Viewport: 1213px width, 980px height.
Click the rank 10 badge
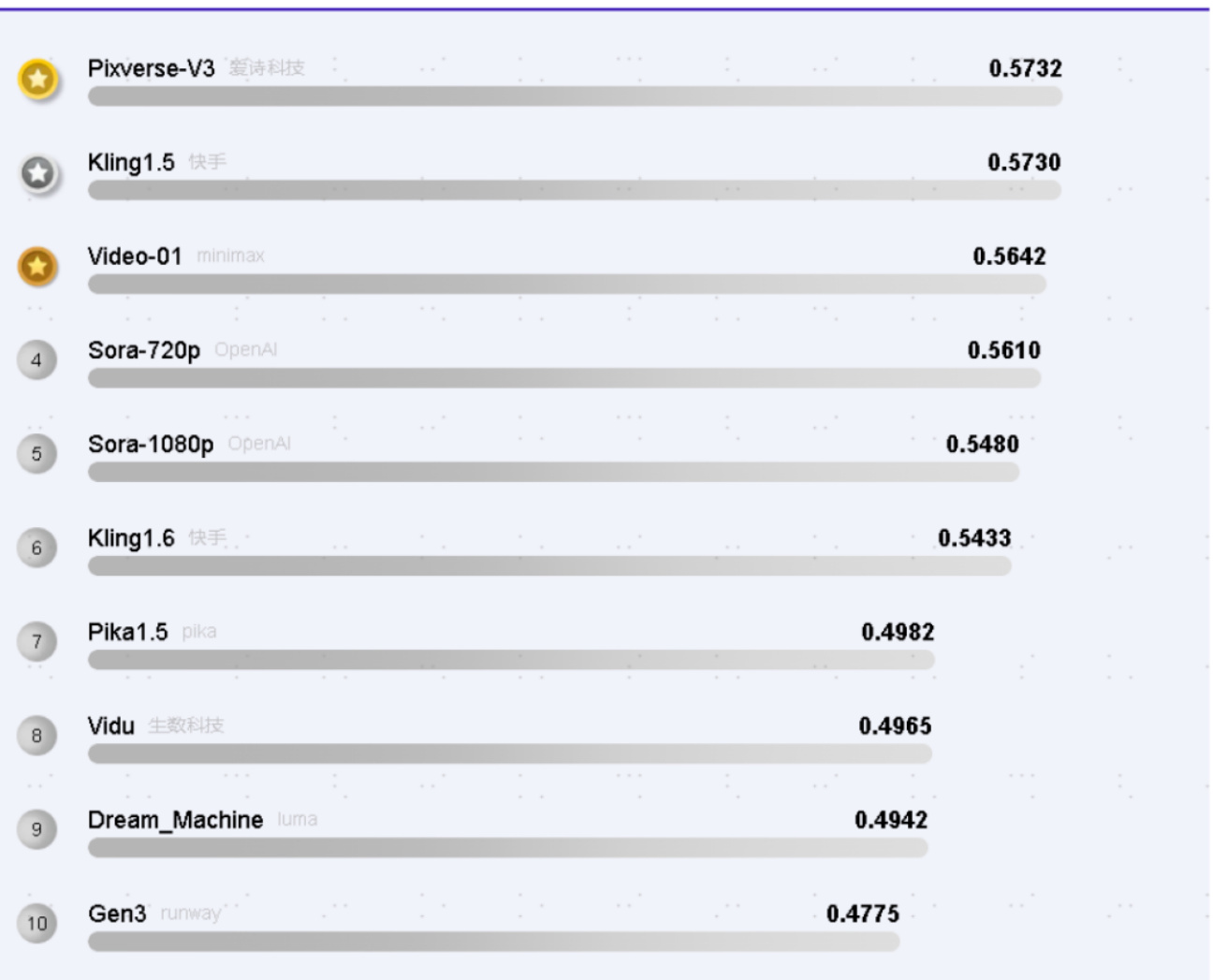point(37,924)
